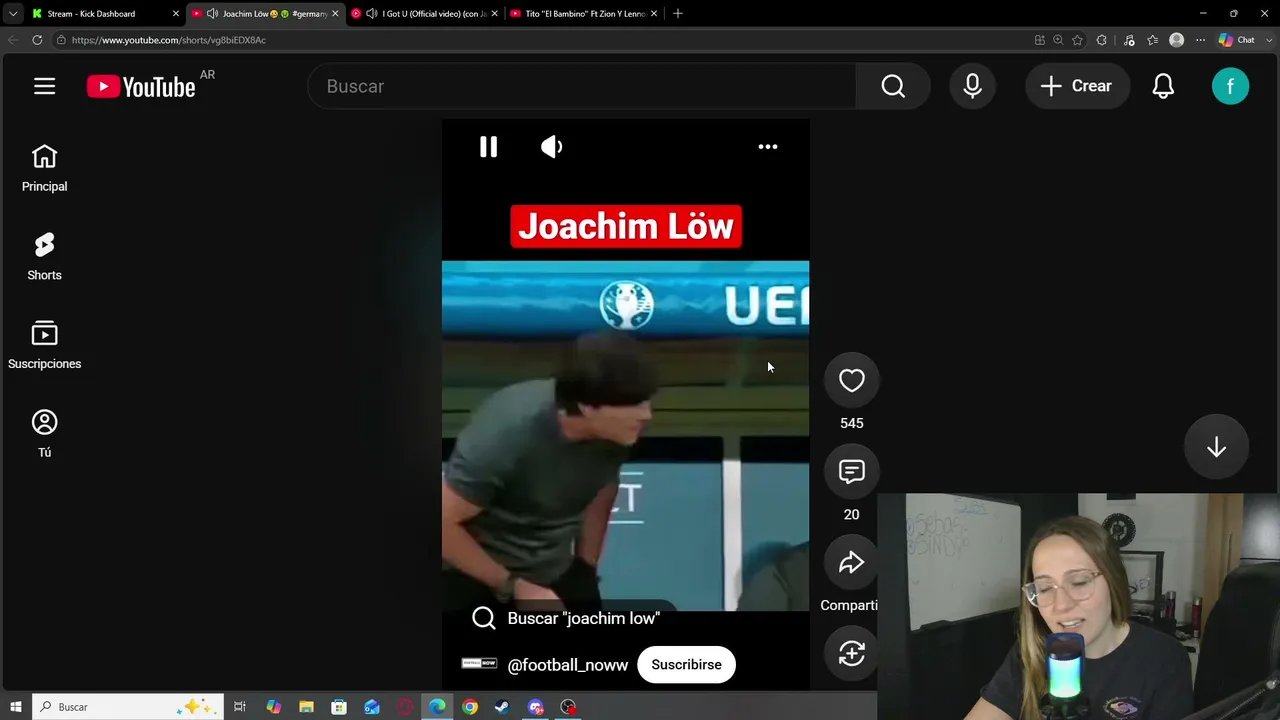
Task: Switch to Tito "El Bambino" tab
Action: click(584, 14)
